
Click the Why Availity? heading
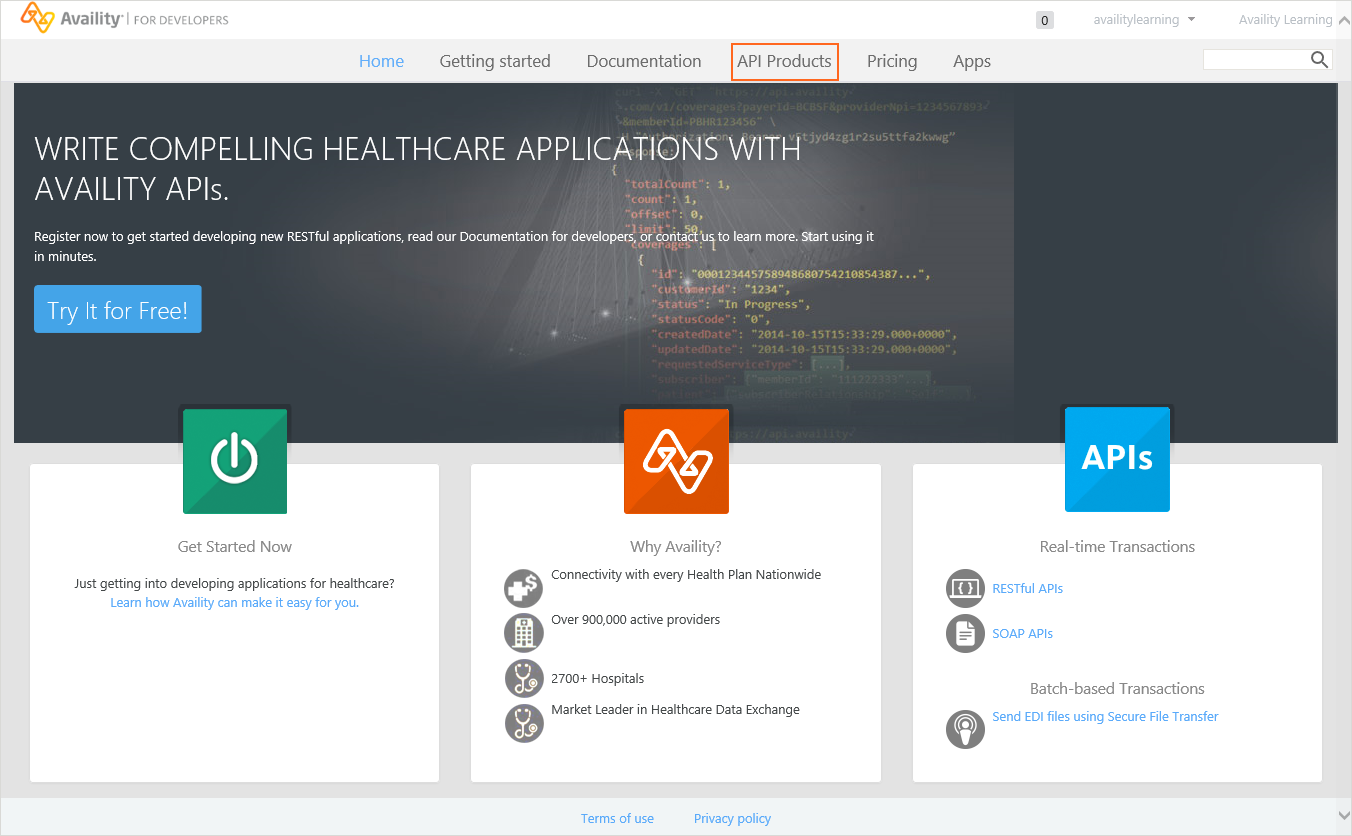click(x=676, y=546)
